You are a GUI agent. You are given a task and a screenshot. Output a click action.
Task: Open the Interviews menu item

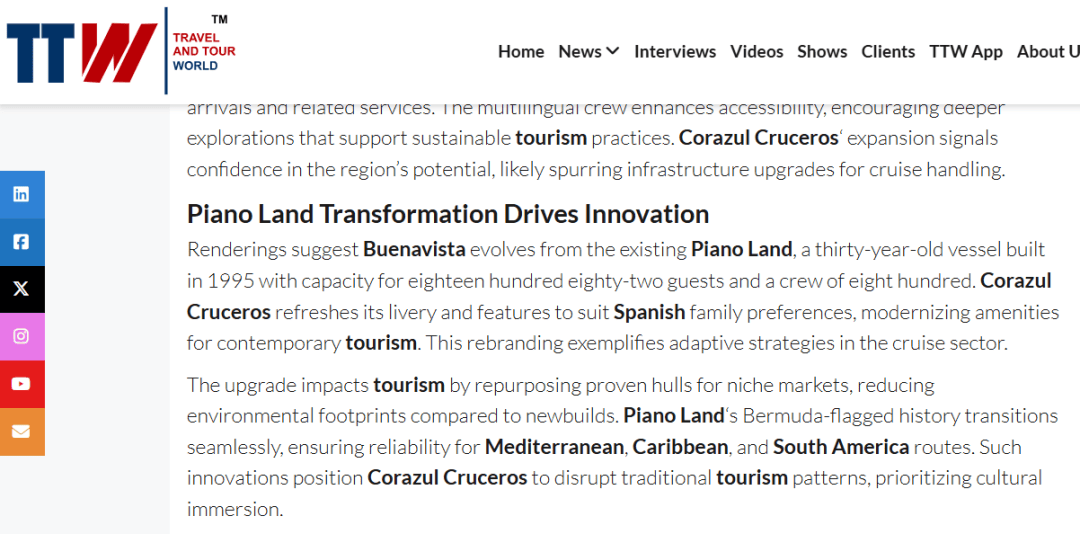click(675, 52)
